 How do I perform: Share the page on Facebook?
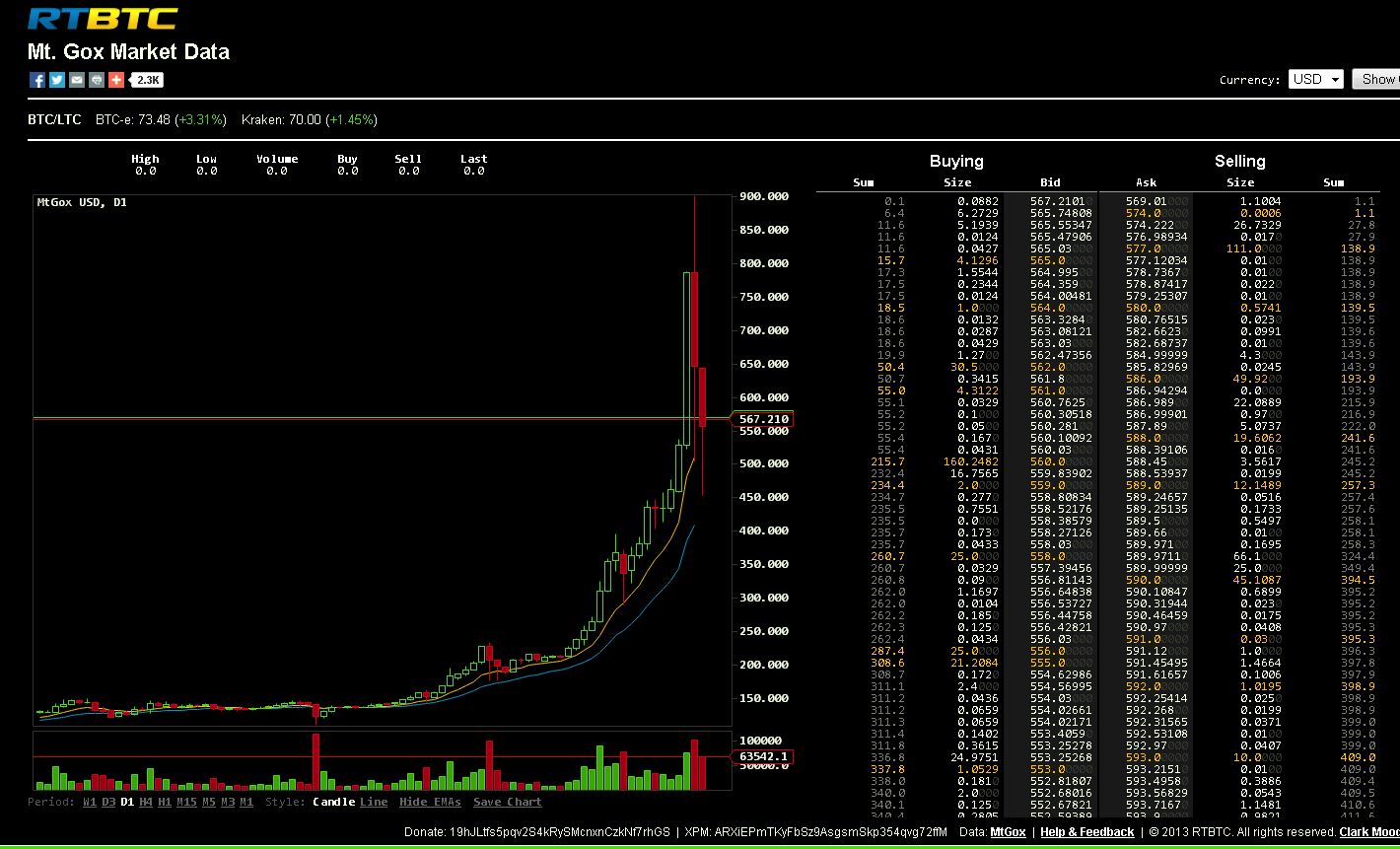(x=36, y=80)
